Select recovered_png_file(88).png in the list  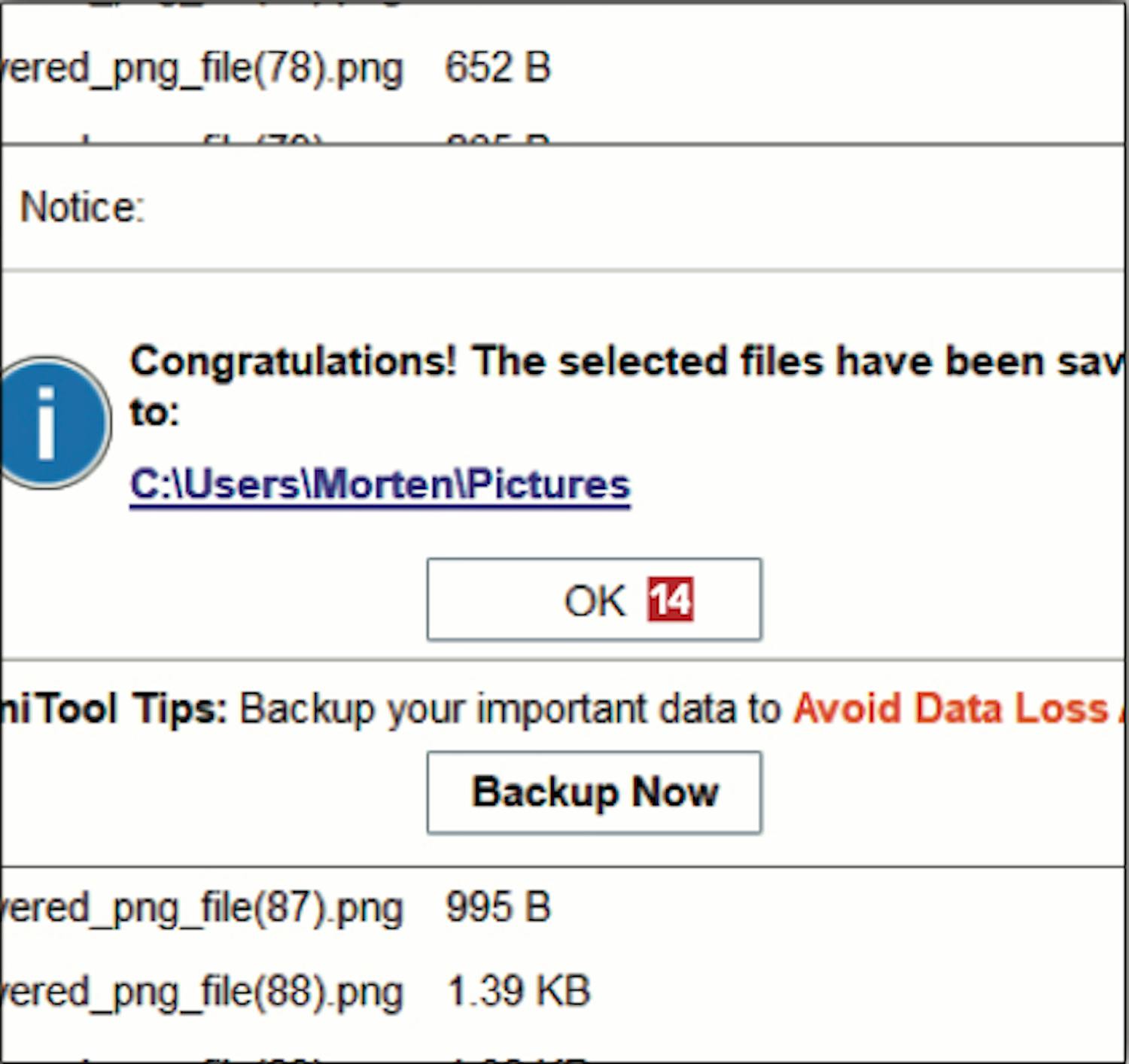[202, 992]
